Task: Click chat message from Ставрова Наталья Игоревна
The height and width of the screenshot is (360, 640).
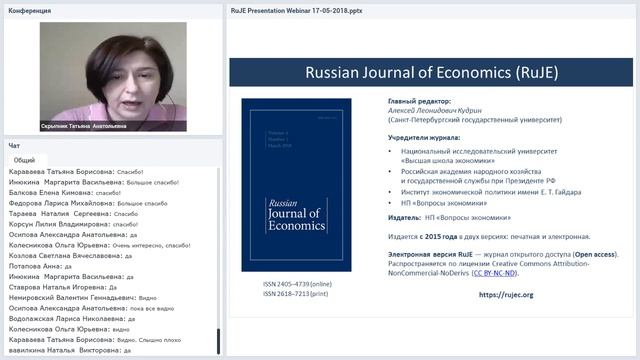Action: 63,287
